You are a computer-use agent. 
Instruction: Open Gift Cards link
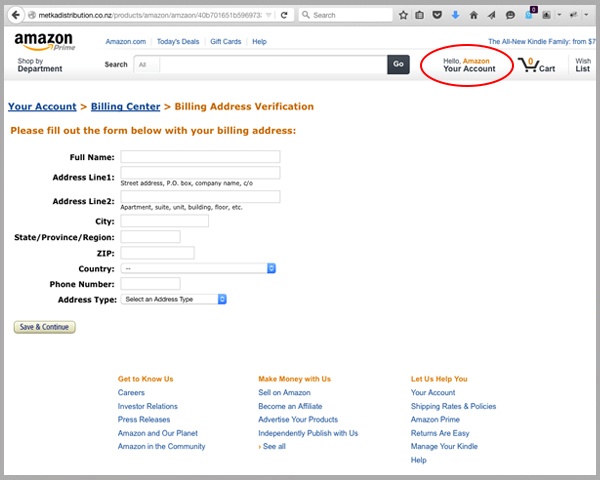[x=225, y=41]
